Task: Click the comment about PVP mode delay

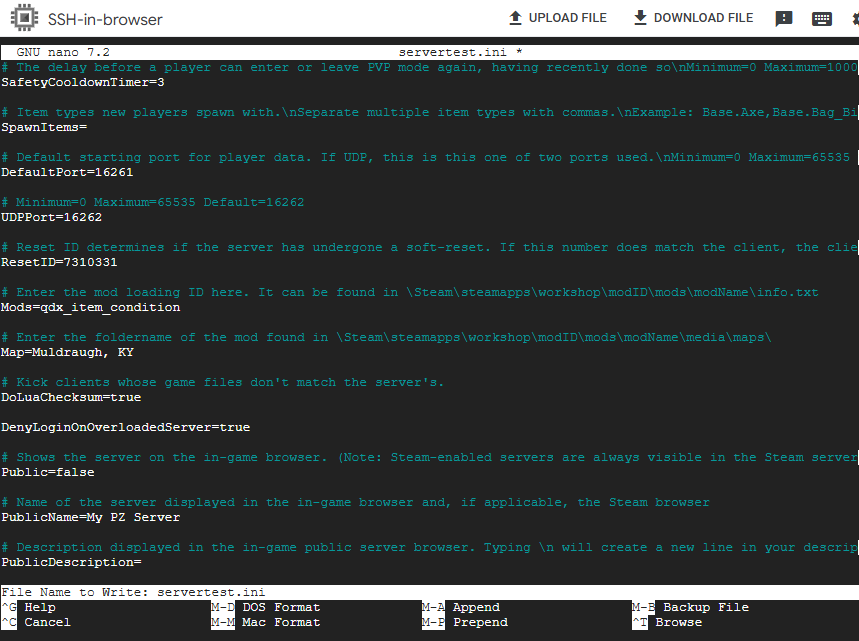Action: pos(430,67)
